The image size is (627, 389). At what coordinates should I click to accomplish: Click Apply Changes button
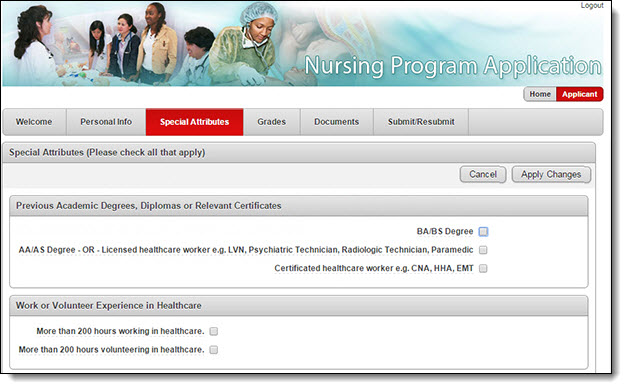(x=551, y=175)
